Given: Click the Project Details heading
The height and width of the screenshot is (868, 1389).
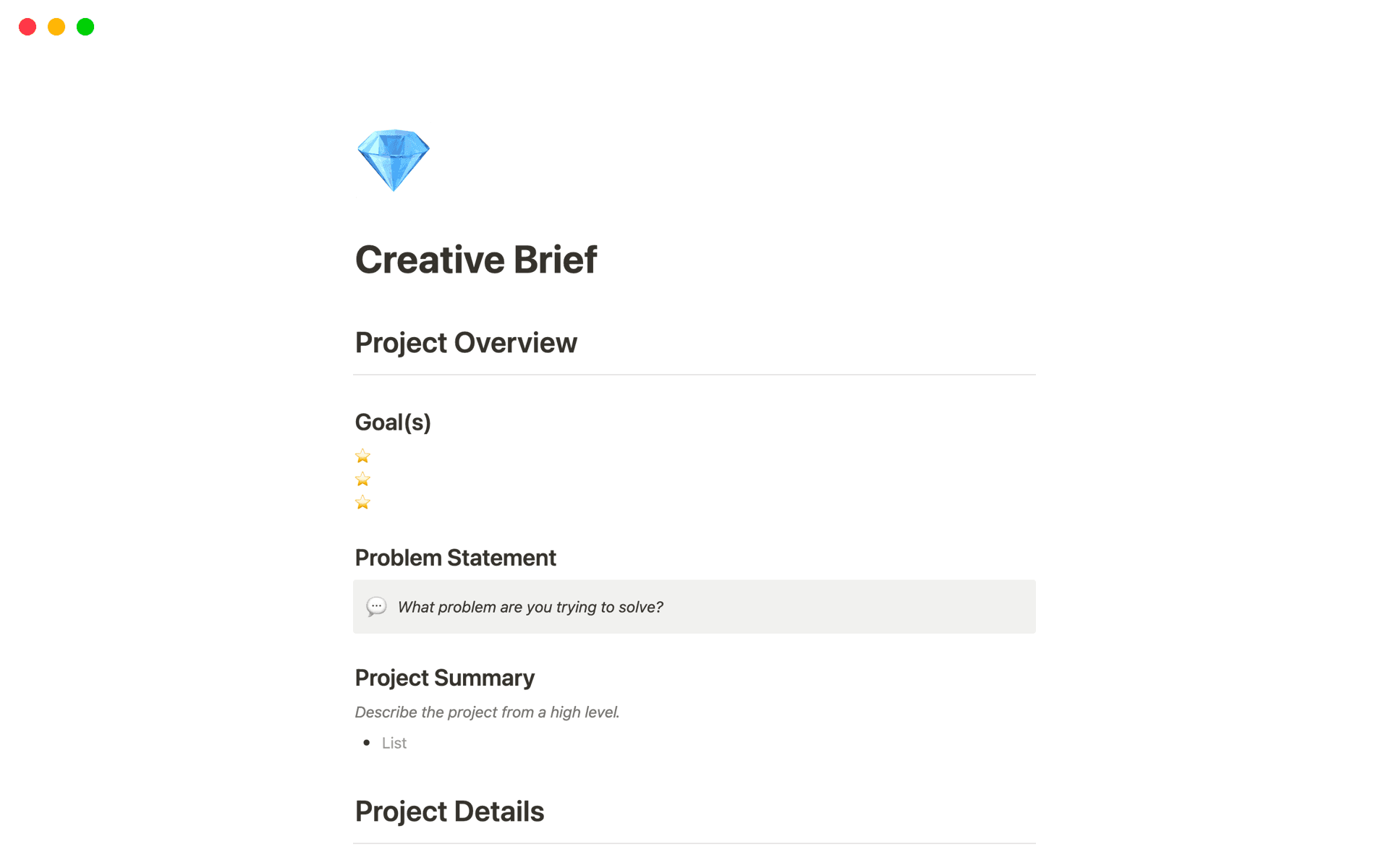Looking at the screenshot, I should [x=449, y=812].
